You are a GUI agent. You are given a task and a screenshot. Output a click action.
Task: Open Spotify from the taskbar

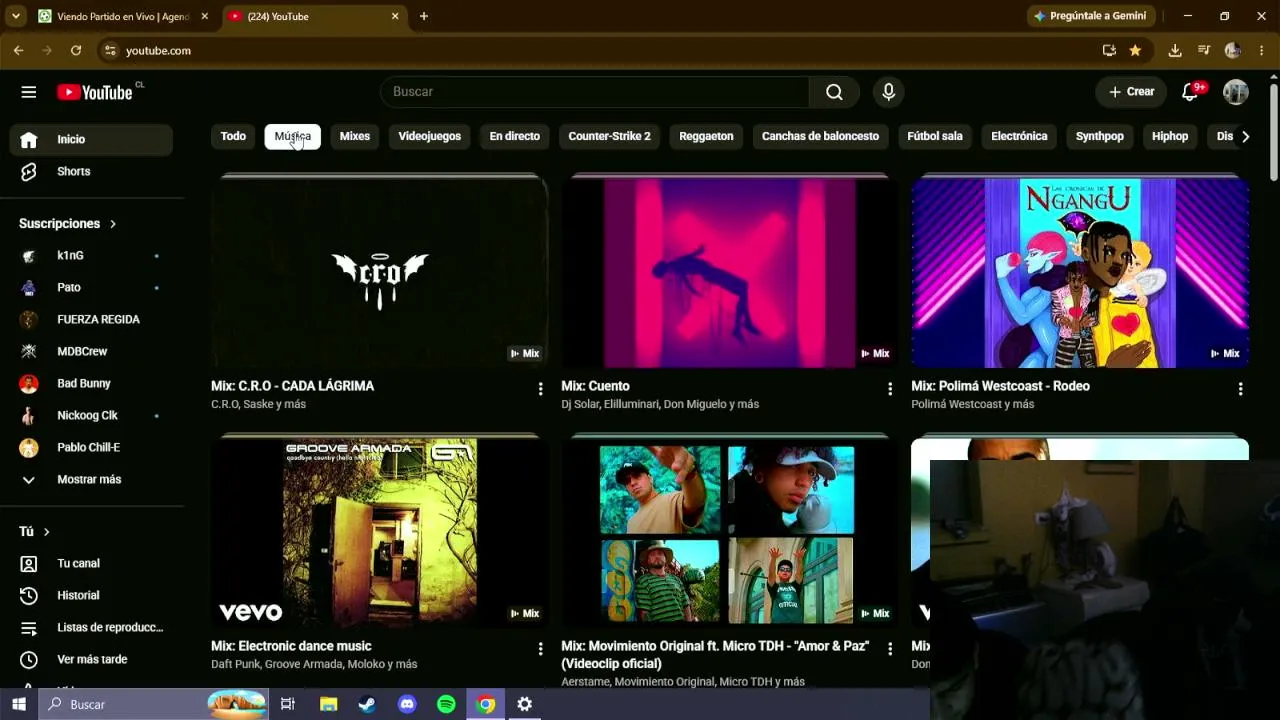coord(446,704)
